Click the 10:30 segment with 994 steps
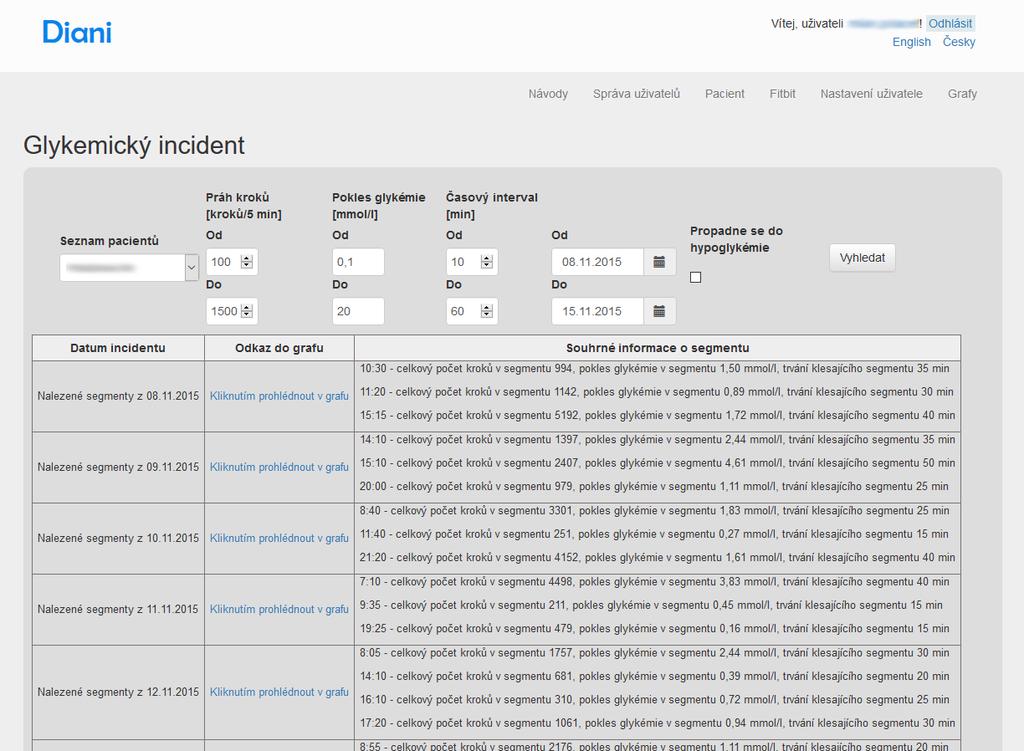The width and height of the screenshot is (1024, 751). coord(654,368)
